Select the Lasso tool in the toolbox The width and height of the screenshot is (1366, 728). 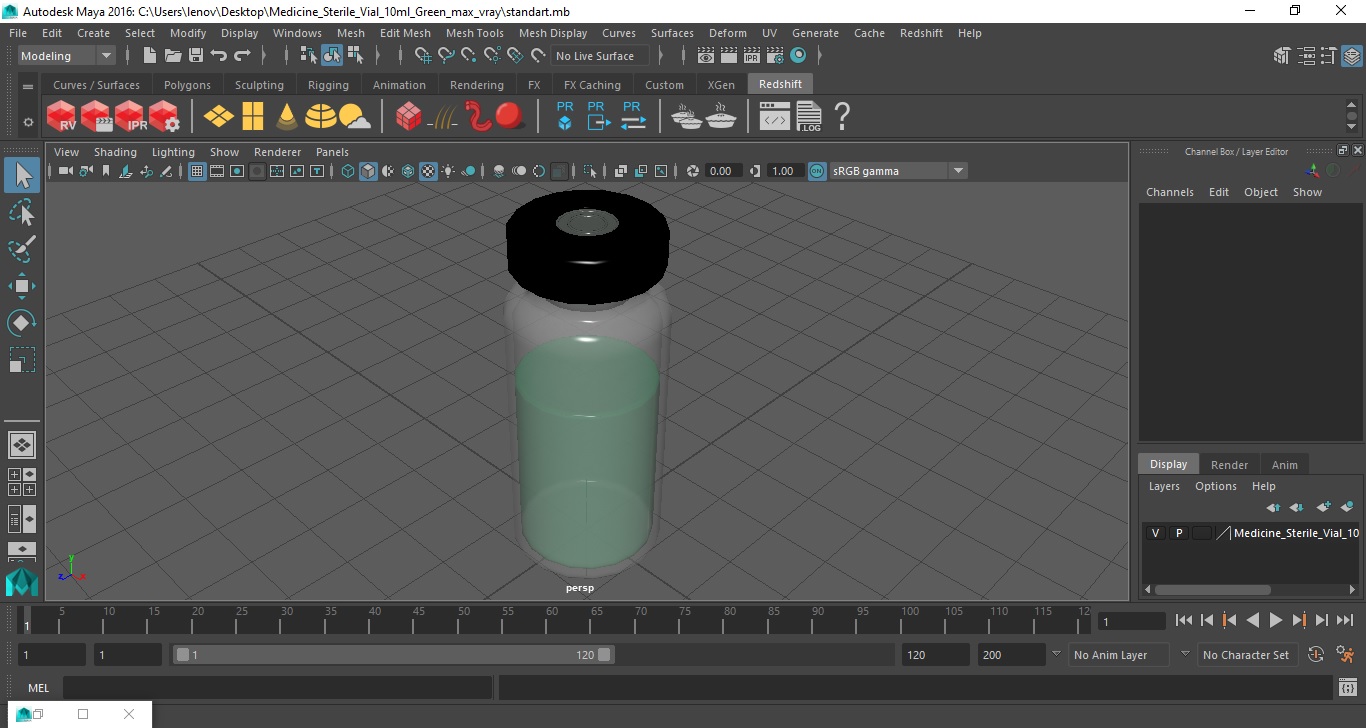(x=22, y=213)
